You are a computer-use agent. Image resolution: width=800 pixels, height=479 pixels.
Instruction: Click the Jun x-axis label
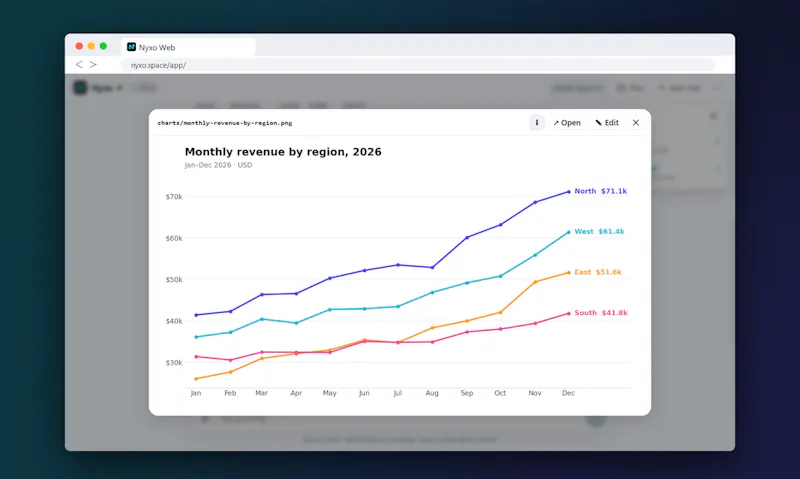(364, 393)
